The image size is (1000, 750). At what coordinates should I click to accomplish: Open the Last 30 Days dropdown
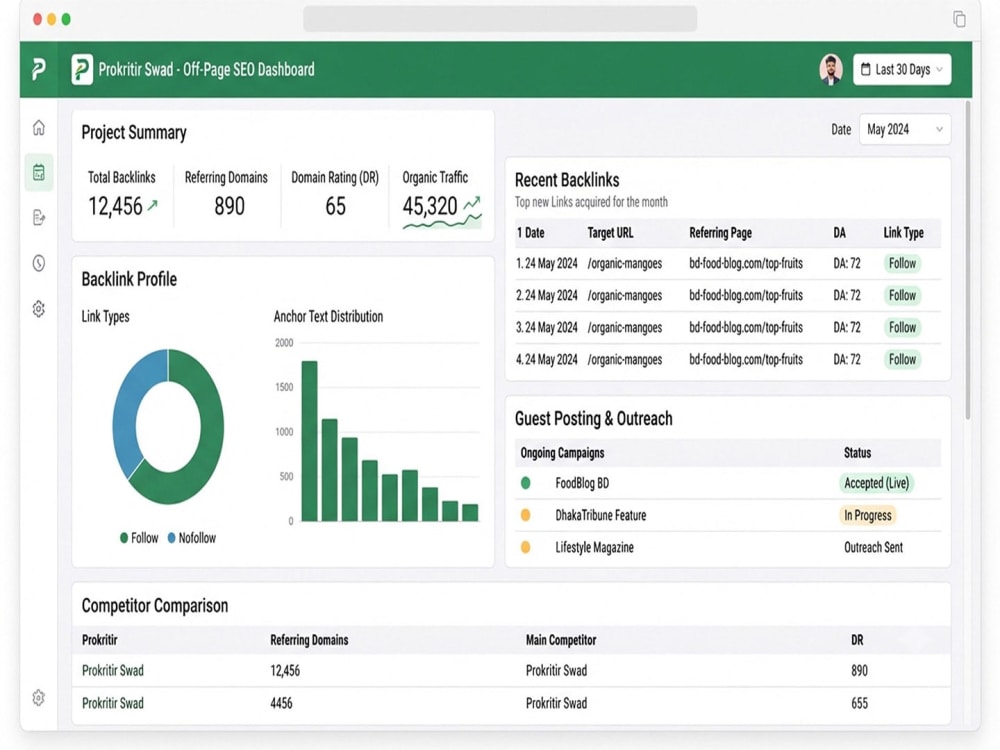tap(902, 69)
